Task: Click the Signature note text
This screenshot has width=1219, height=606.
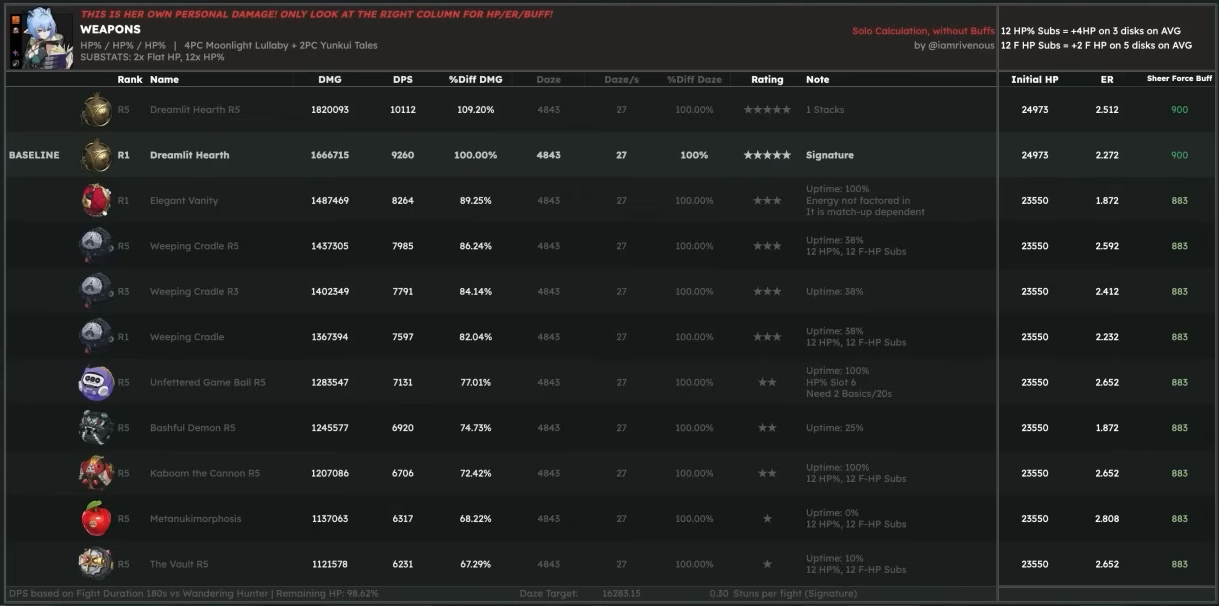Action: [830, 155]
